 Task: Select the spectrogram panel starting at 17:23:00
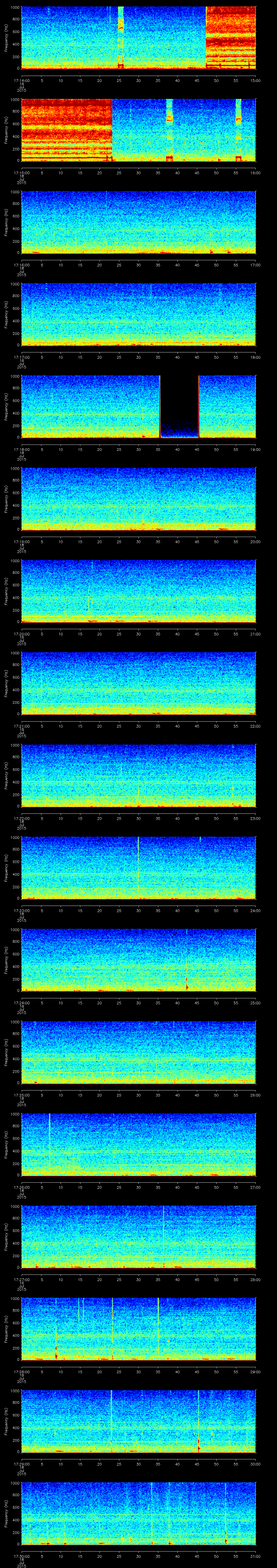click(138, 868)
